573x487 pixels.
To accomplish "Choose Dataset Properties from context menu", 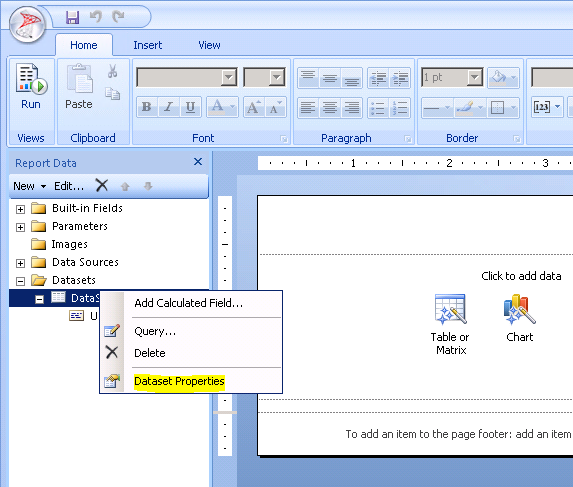I will 179,381.
